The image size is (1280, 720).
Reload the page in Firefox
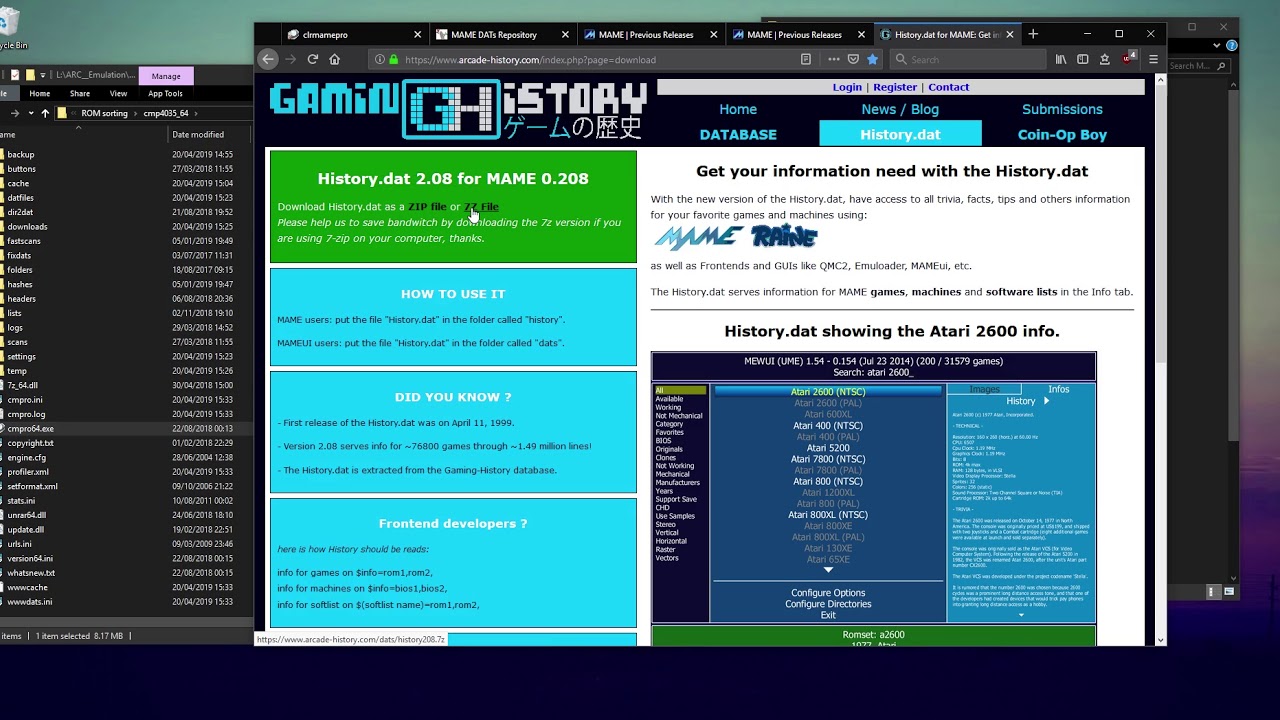[x=313, y=59]
